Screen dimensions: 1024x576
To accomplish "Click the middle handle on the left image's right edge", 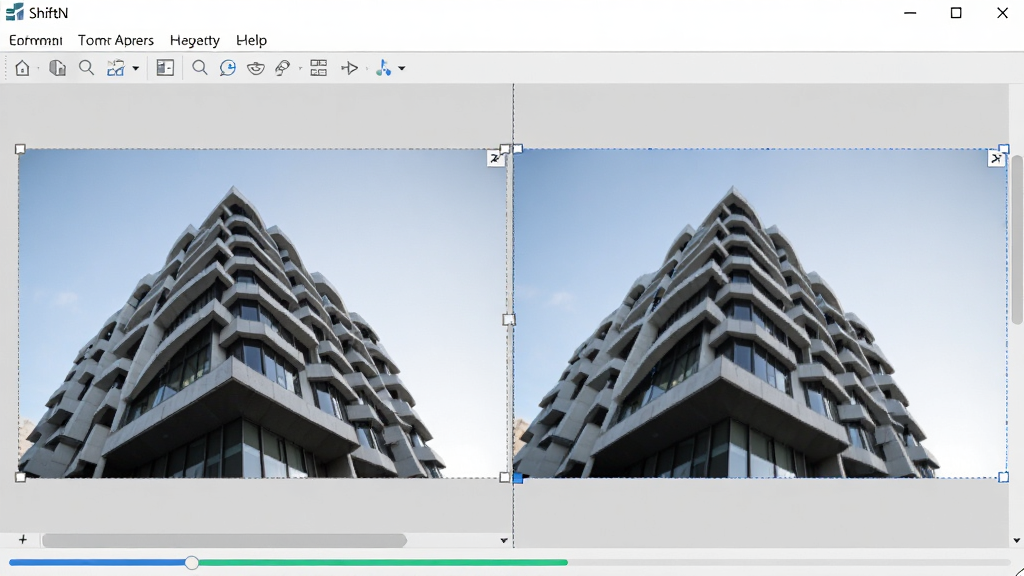I will pyautogui.click(x=509, y=319).
